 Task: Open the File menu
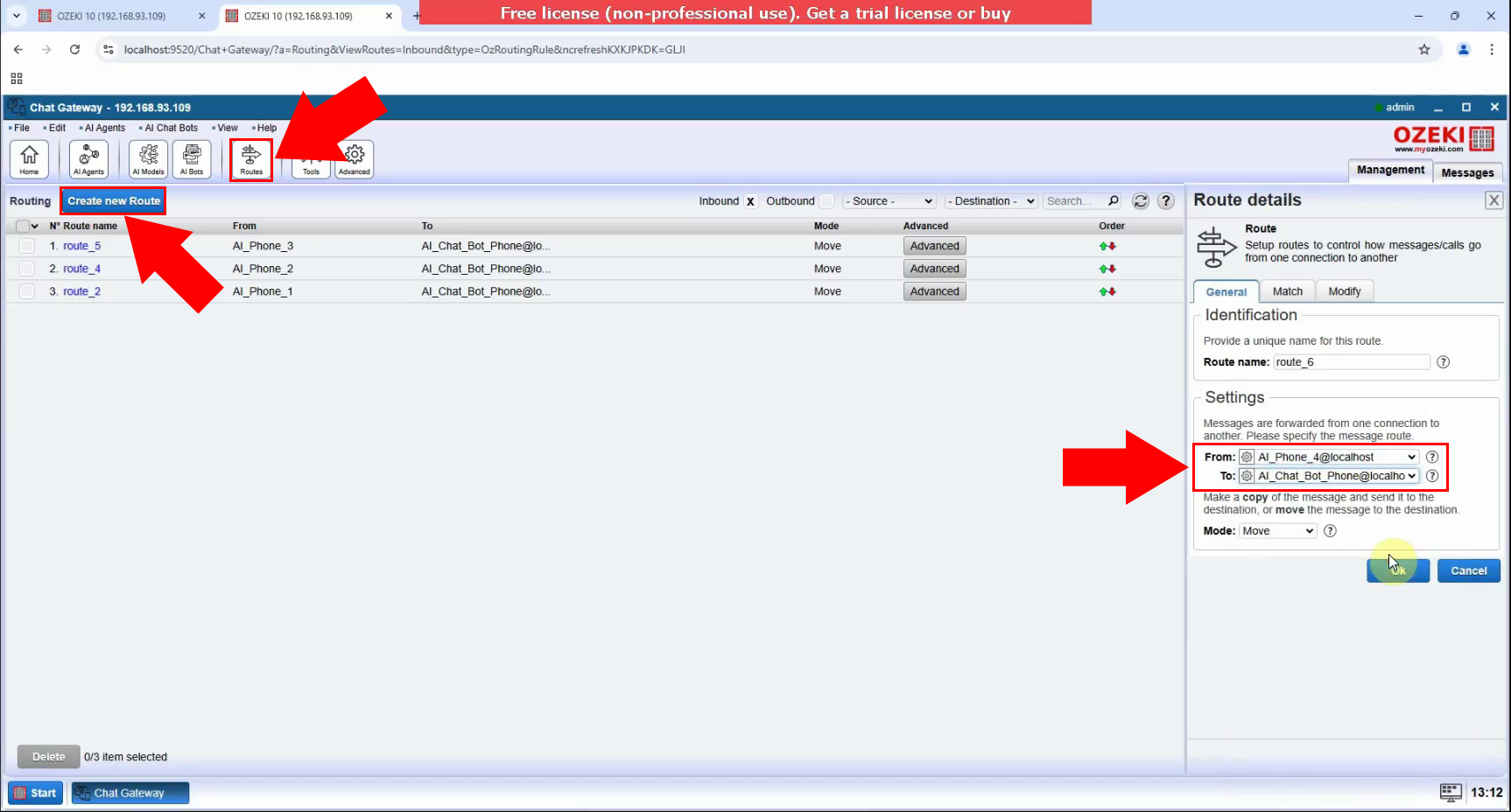pyautogui.click(x=22, y=128)
